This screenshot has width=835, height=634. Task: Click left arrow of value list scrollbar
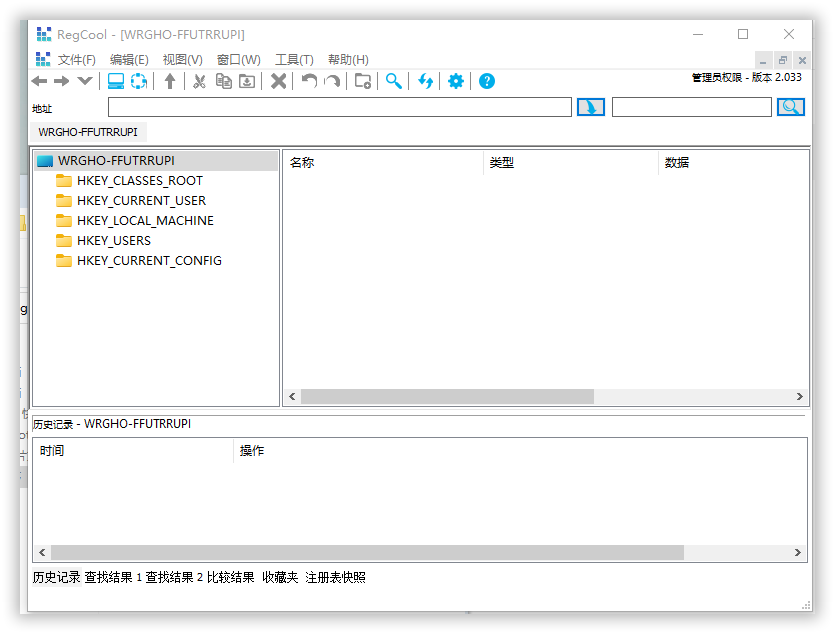(292, 397)
